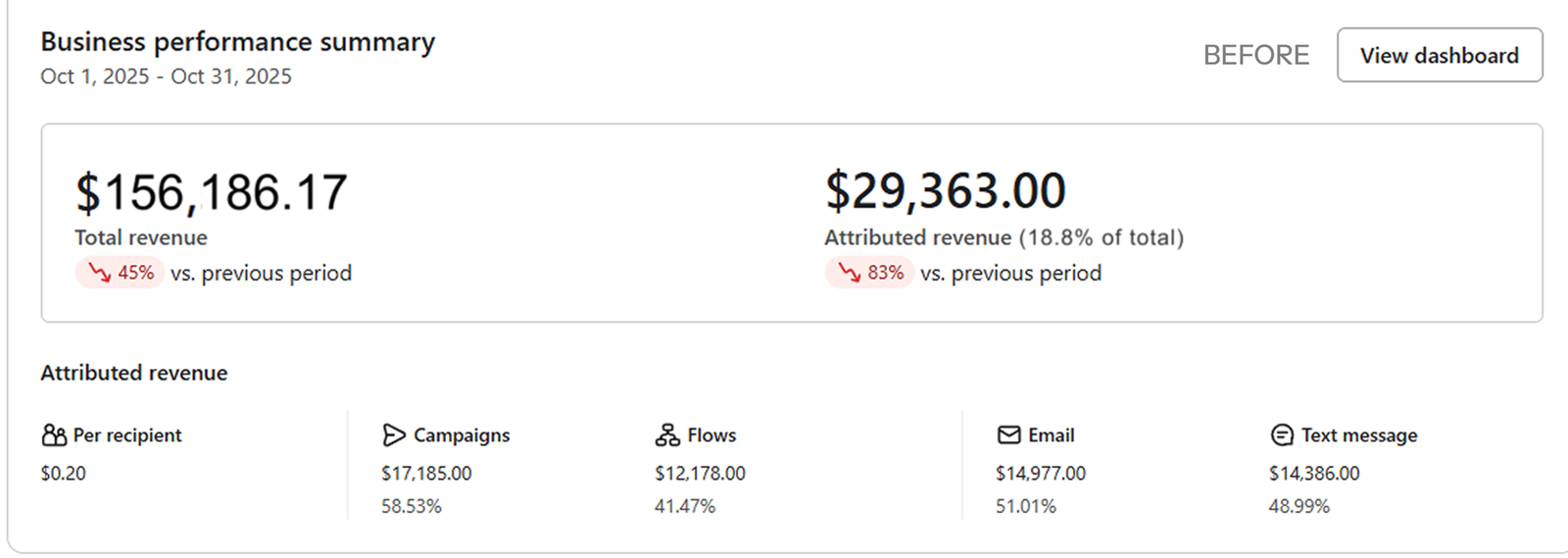Click the Oct 1 - Oct 31 date range
Screen dimensions: 1568x558
166,76
